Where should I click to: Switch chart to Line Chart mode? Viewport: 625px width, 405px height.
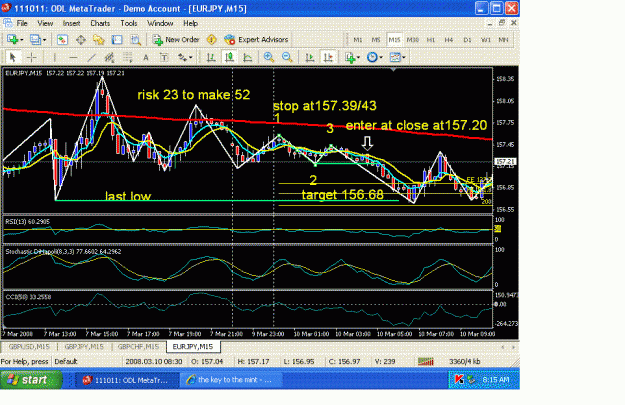248,57
